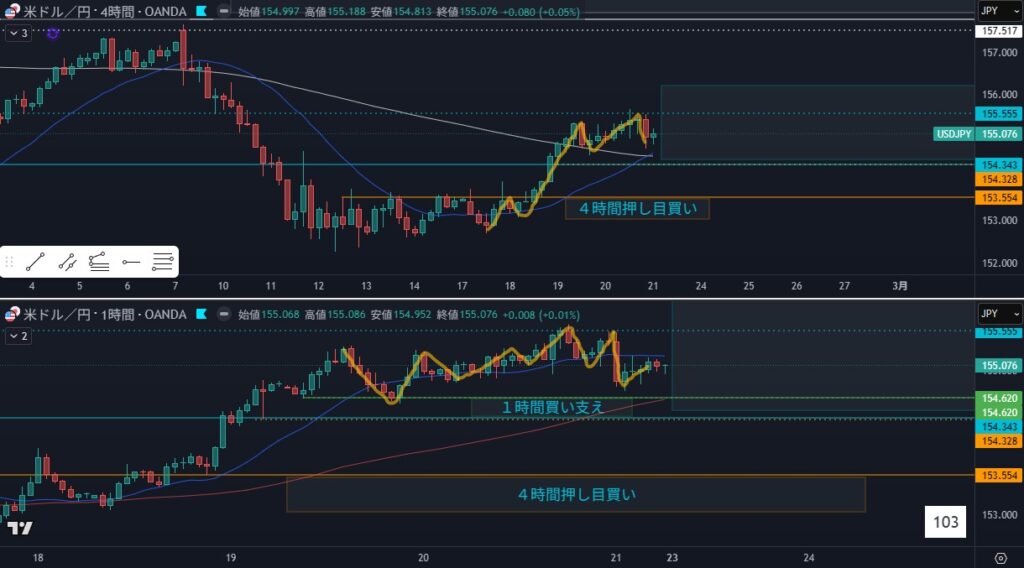Open chart settings gear at bottom-right

pos(1001,557)
